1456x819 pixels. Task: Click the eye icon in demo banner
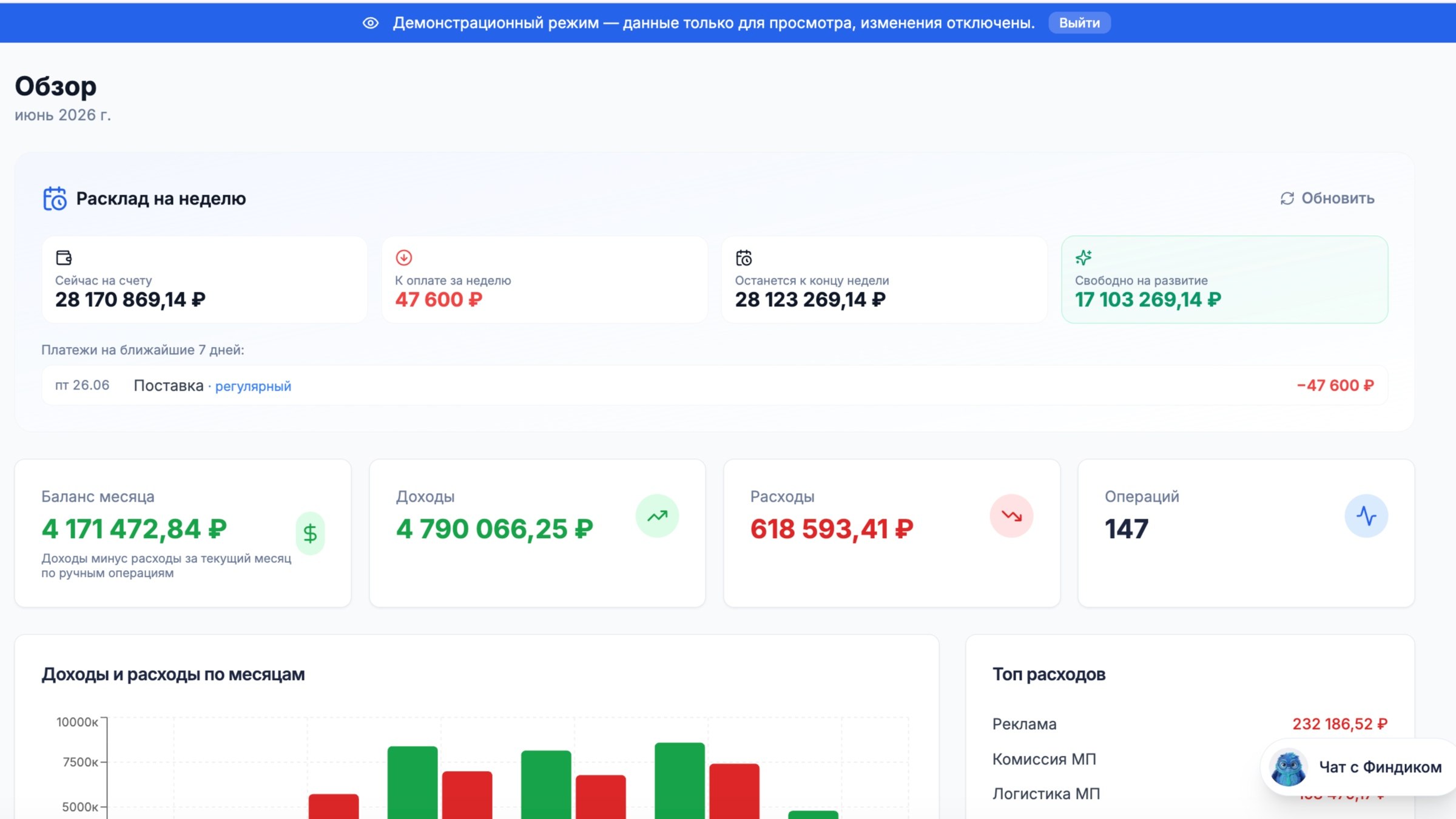point(371,23)
